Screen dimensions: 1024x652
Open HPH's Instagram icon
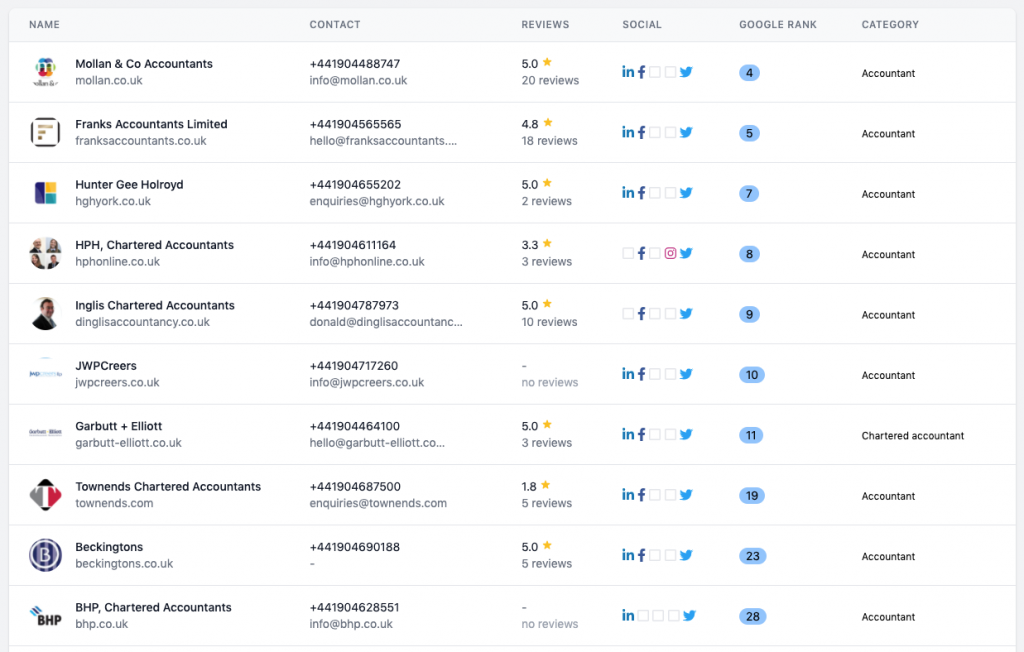[x=670, y=253]
